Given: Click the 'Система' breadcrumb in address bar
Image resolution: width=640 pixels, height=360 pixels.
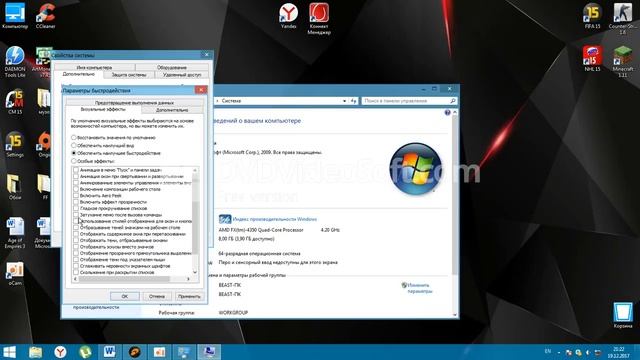Looking at the screenshot, I should point(231,101).
